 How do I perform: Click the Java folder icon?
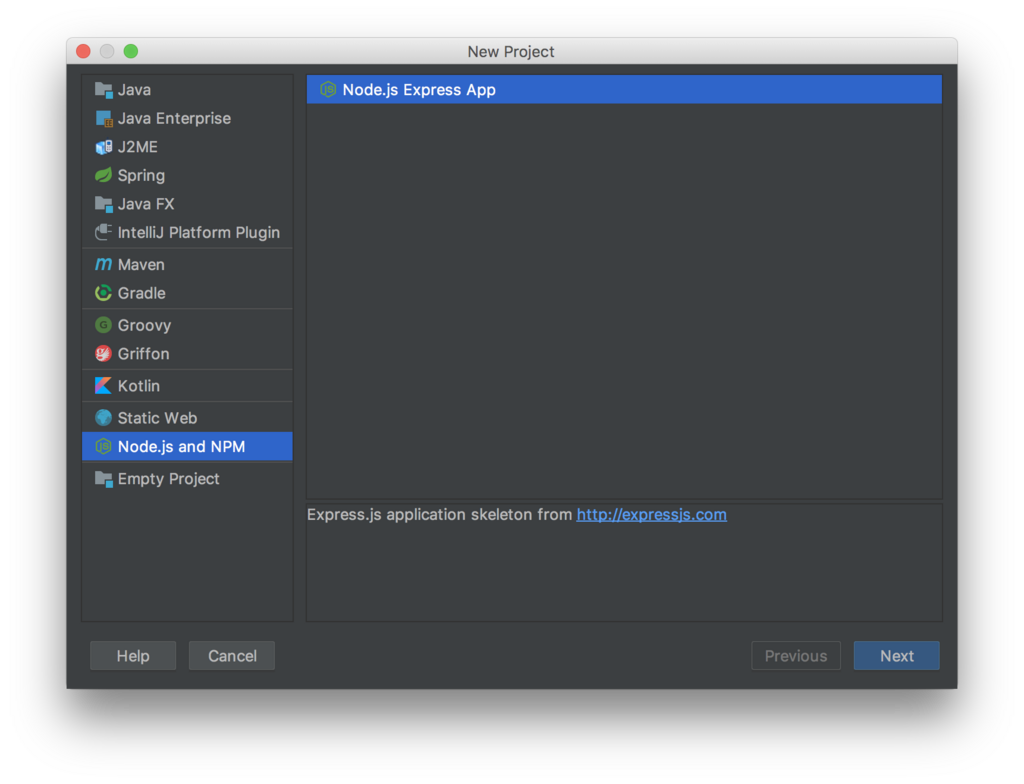104,90
